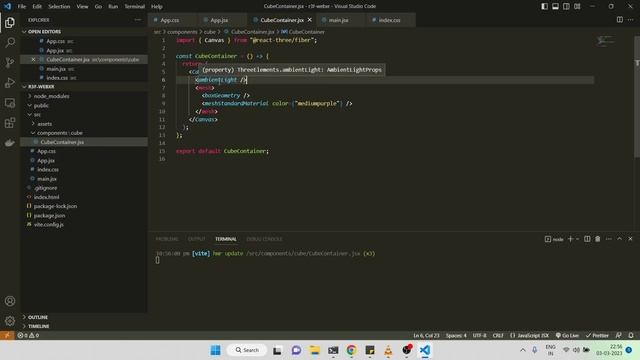Open the File menu

pyautogui.click(x=22, y=6)
